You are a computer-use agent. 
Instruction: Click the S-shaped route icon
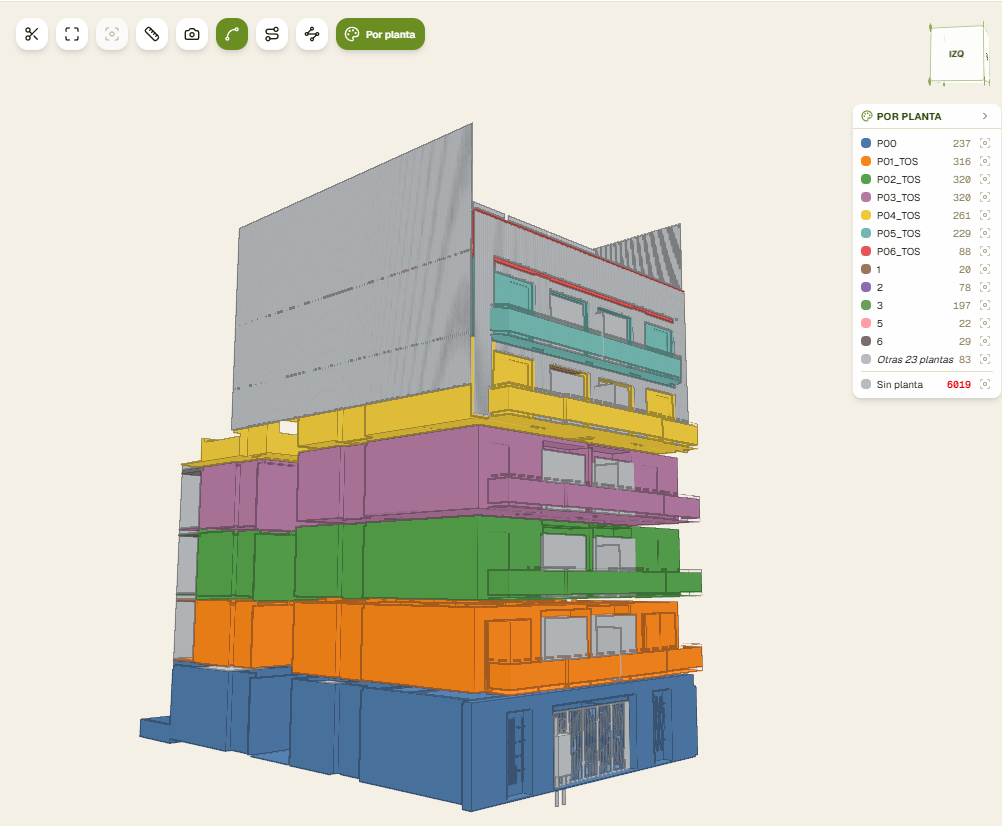272,34
